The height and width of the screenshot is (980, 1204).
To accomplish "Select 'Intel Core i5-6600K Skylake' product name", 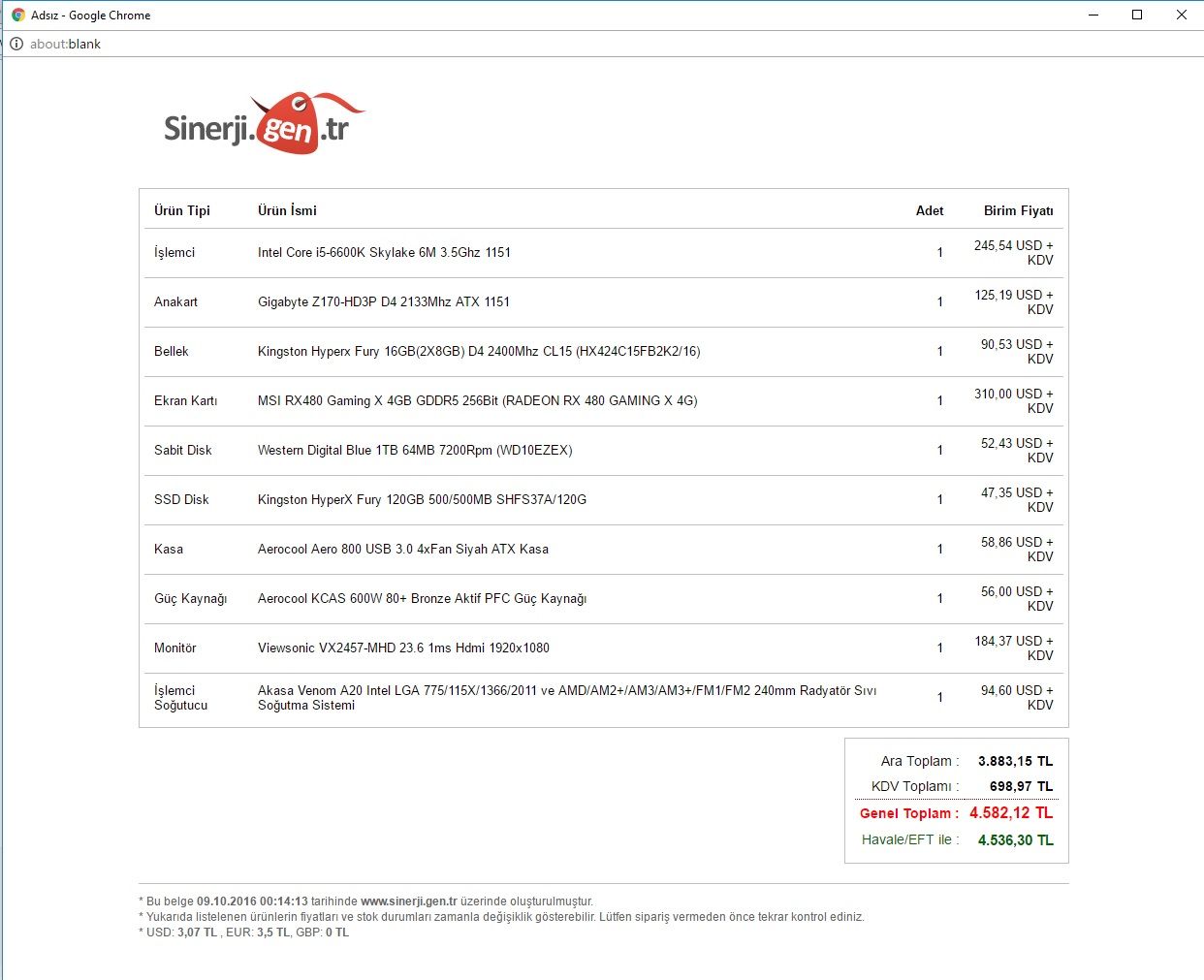I will tap(384, 252).
